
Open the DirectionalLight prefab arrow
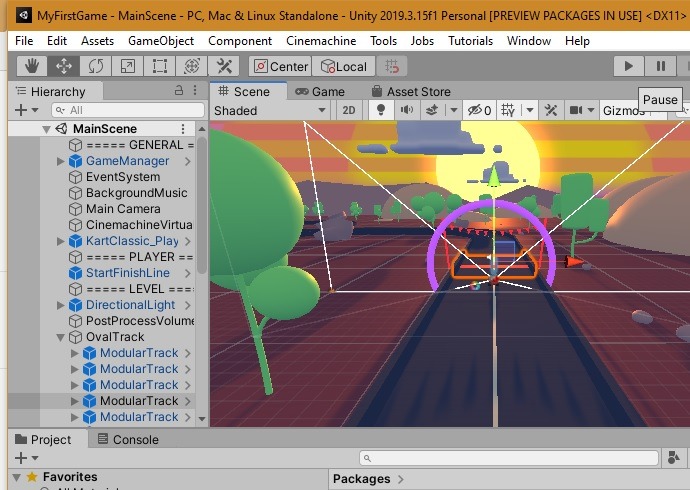[188, 305]
